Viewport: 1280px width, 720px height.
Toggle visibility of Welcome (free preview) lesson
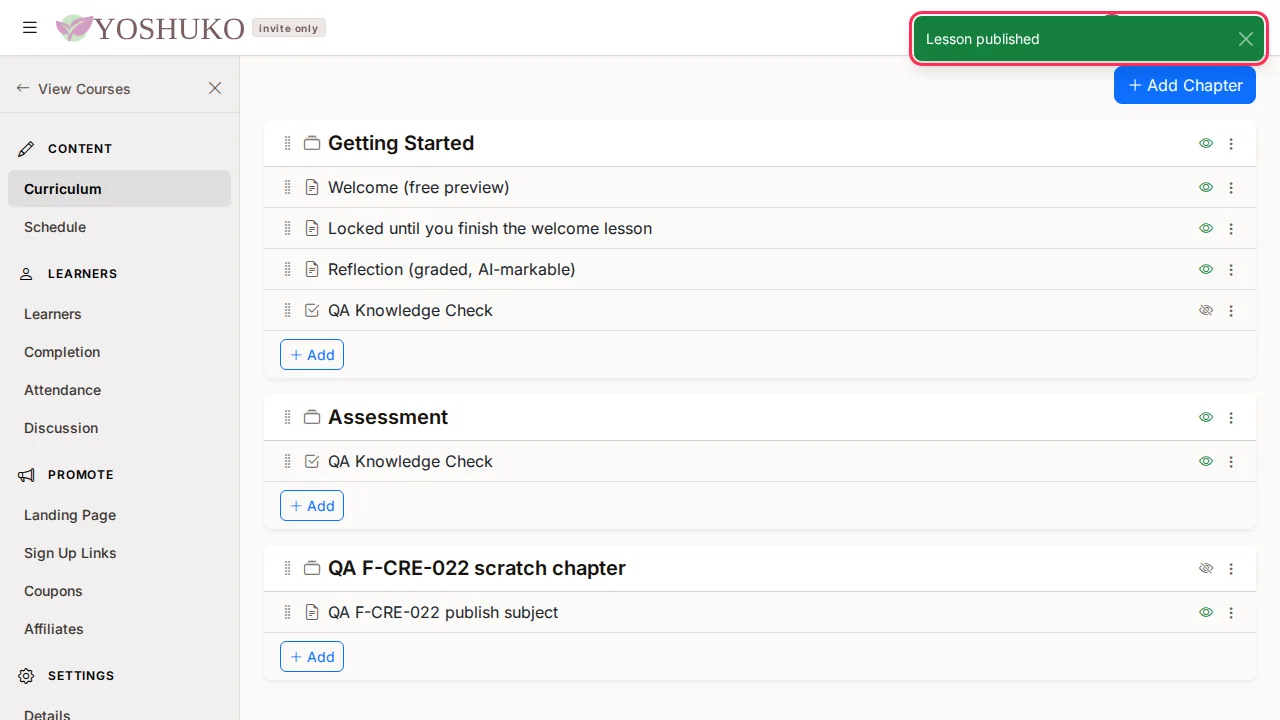tap(1206, 187)
